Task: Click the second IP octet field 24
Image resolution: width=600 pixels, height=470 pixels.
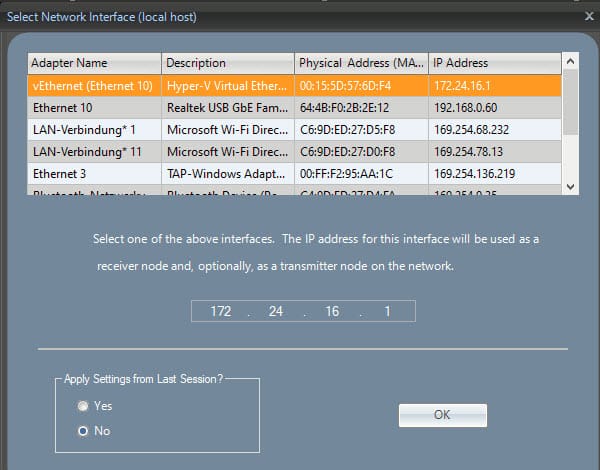Action: (x=275, y=312)
